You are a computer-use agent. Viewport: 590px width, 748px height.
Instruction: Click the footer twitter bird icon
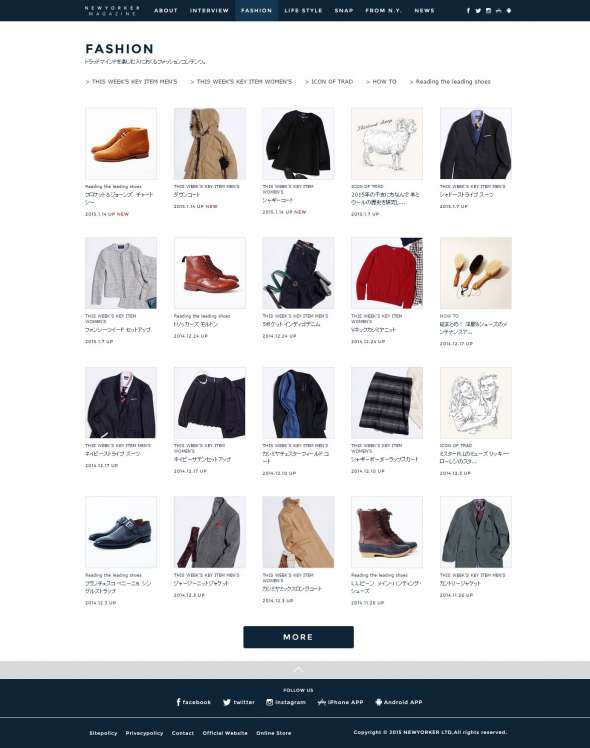click(x=227, y=702)
